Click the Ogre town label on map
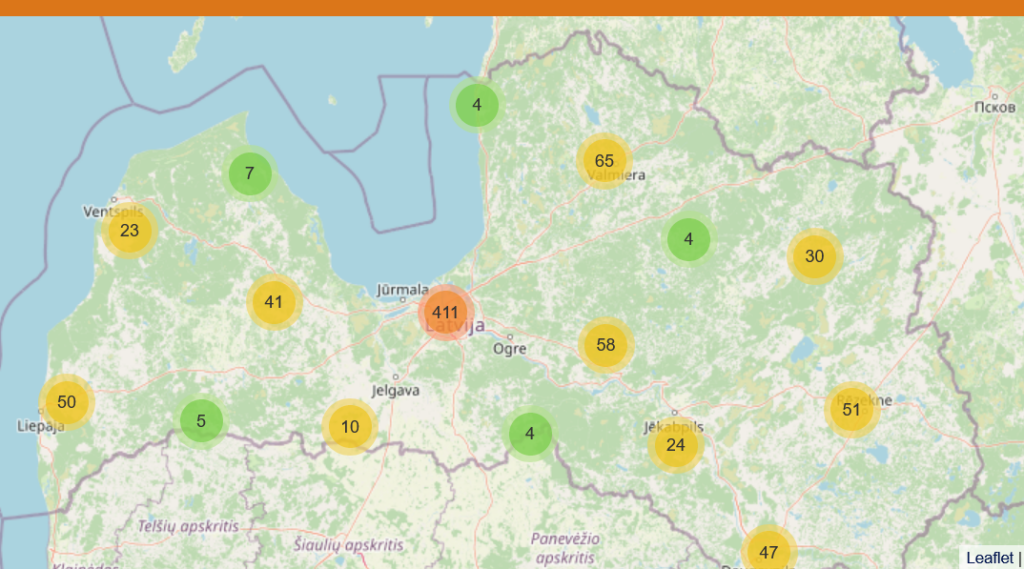Image resolution: width=1024 pixels, height=569 pixels. [x=509, y=349]
